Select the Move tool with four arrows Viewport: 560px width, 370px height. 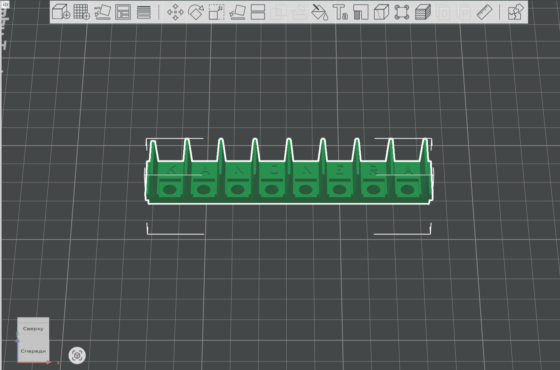[175, 12]
